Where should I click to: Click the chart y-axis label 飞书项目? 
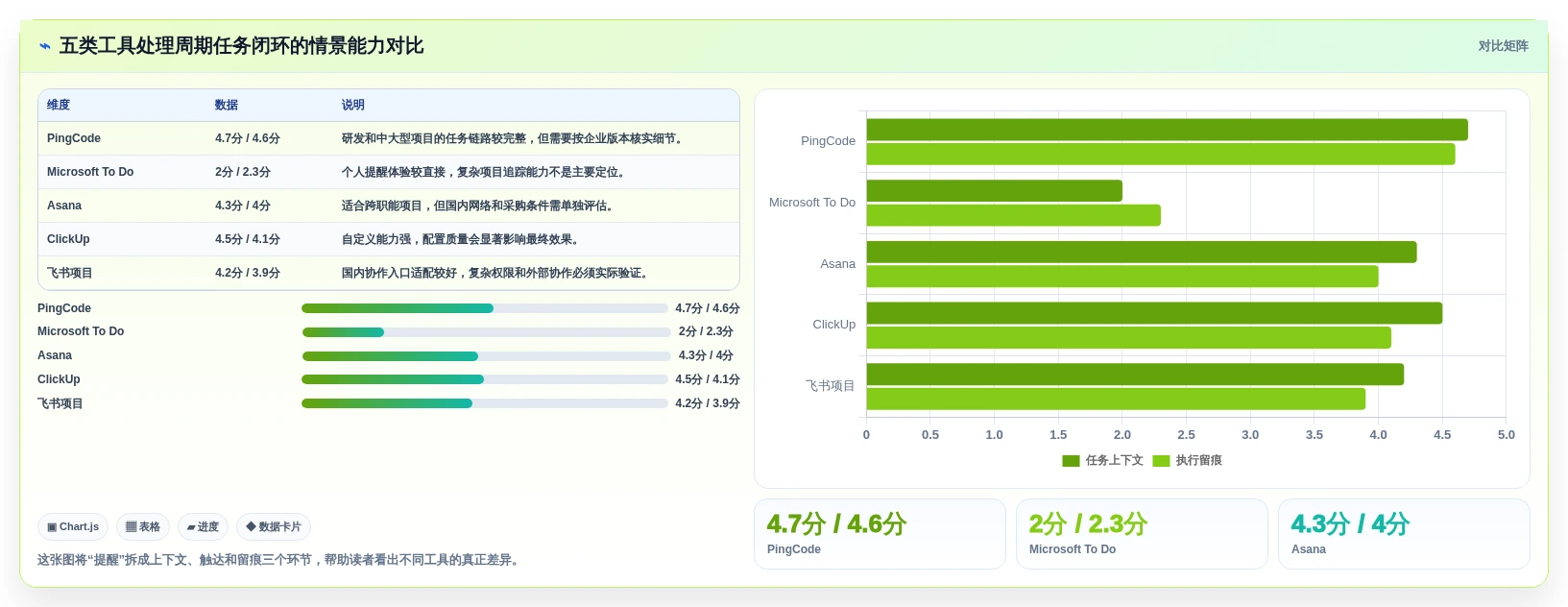pos(831,386)
